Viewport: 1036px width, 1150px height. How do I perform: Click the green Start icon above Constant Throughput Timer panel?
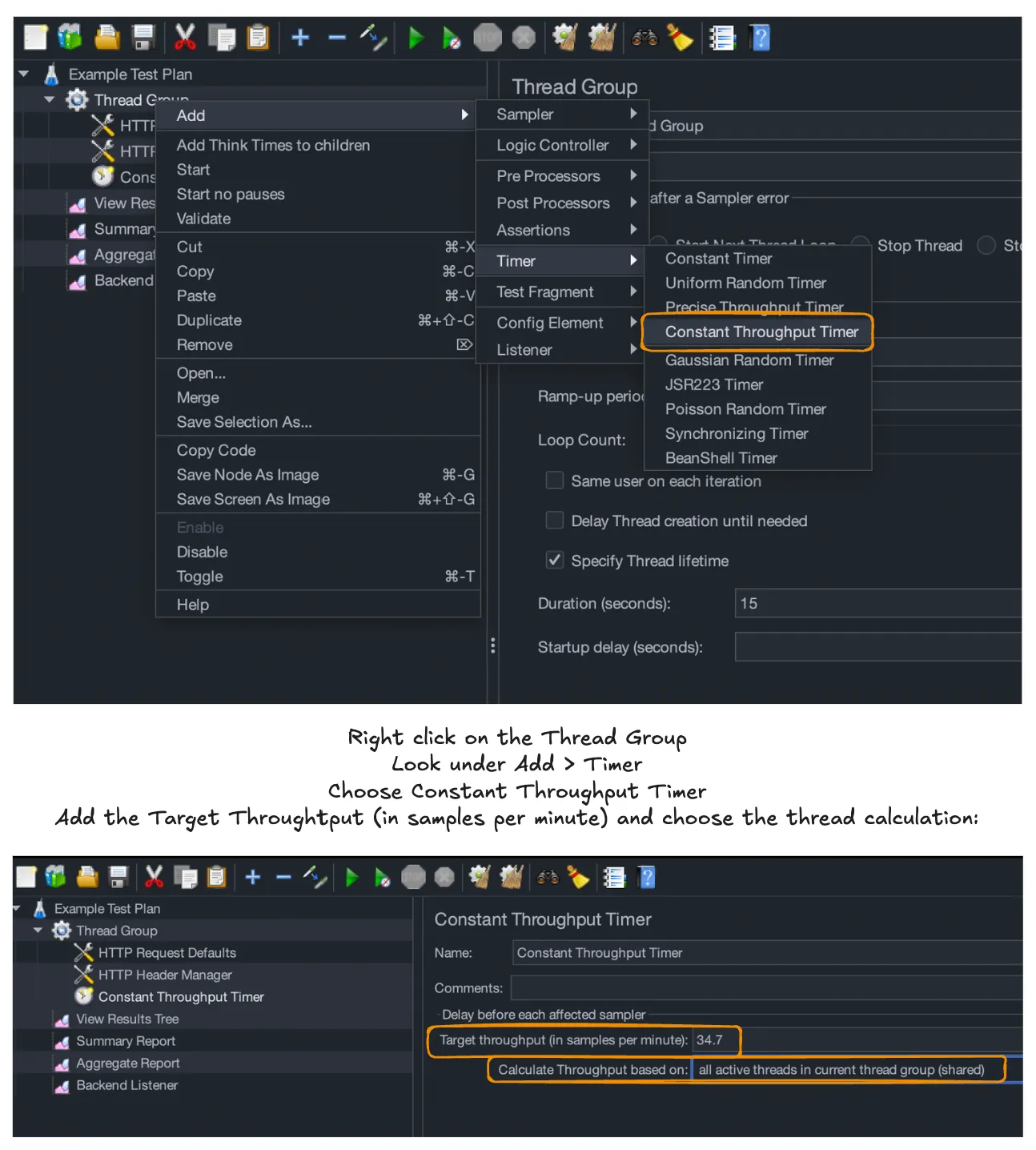(351, 878)
